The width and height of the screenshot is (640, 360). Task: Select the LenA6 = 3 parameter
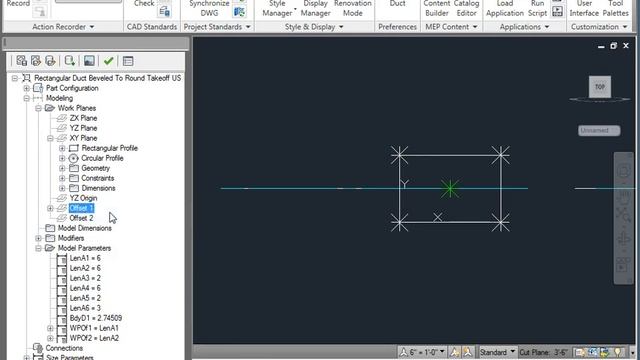[x=85, y=308]
